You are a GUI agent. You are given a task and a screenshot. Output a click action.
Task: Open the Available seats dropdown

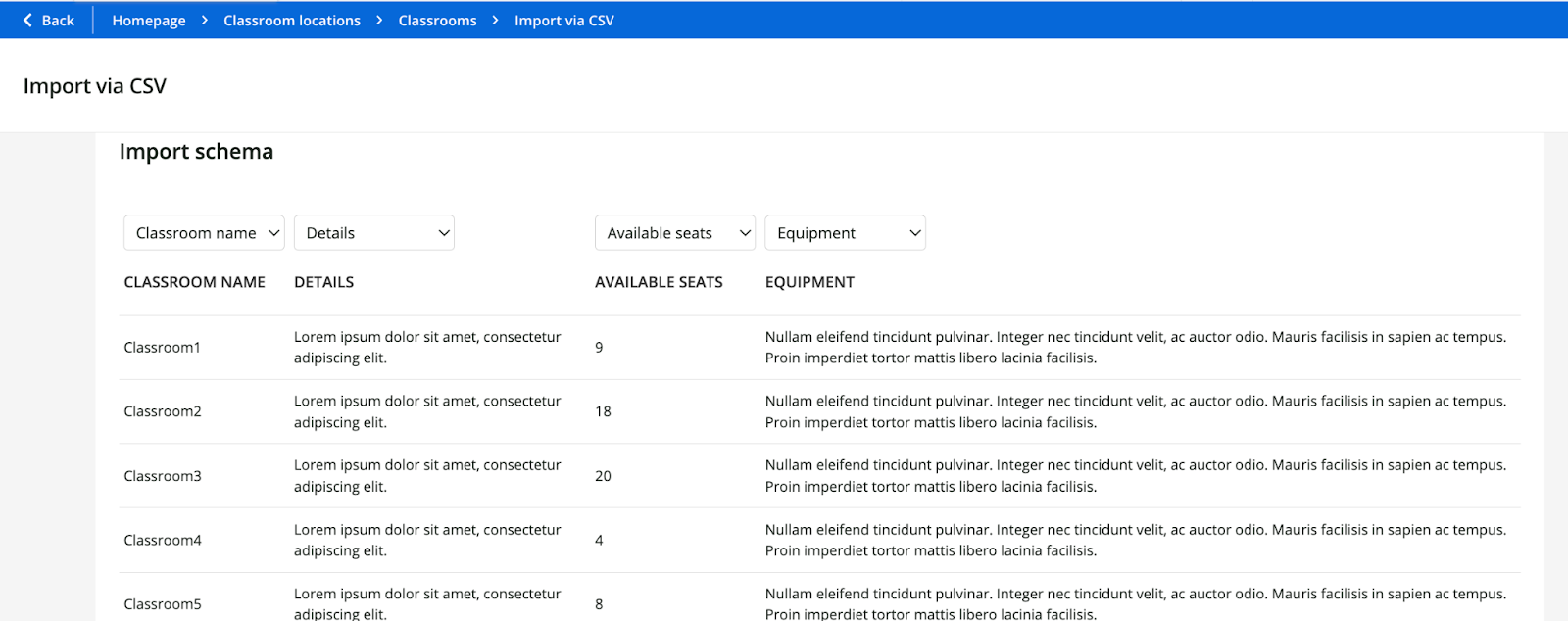(674, 233)
